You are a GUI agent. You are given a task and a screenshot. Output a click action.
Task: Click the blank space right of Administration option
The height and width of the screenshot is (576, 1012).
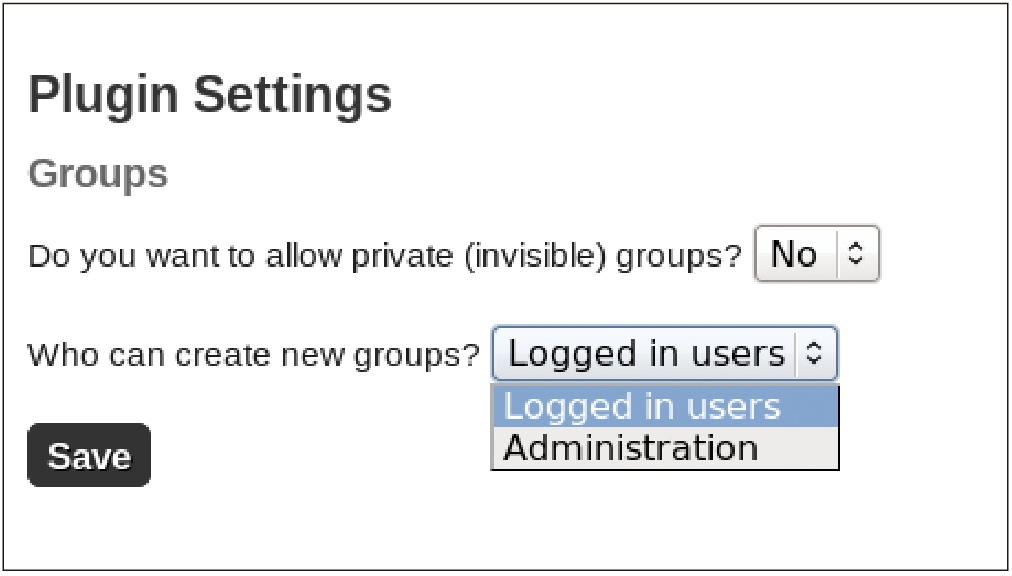point(798,448)
